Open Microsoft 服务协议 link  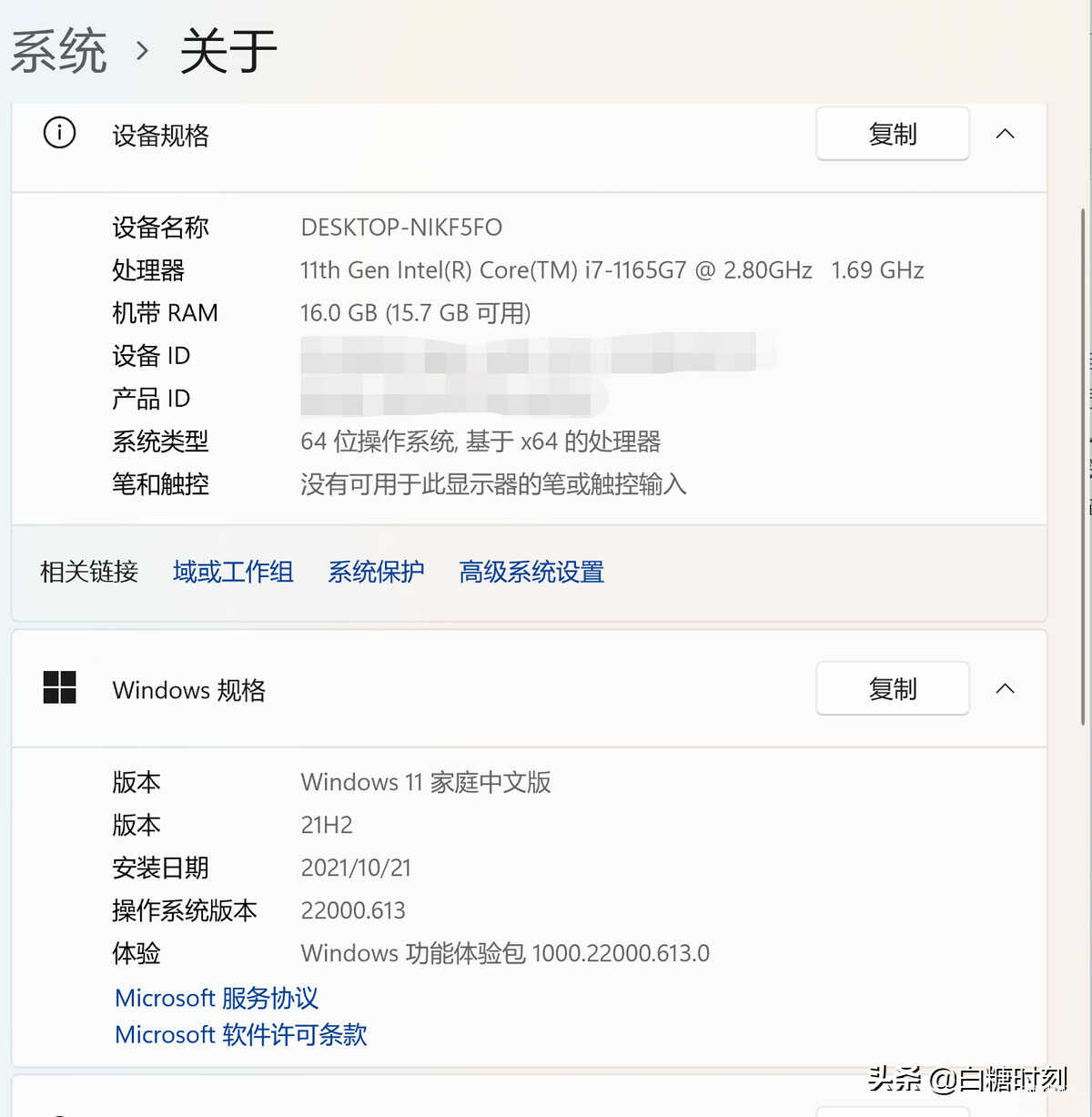(x=217, y=998)
